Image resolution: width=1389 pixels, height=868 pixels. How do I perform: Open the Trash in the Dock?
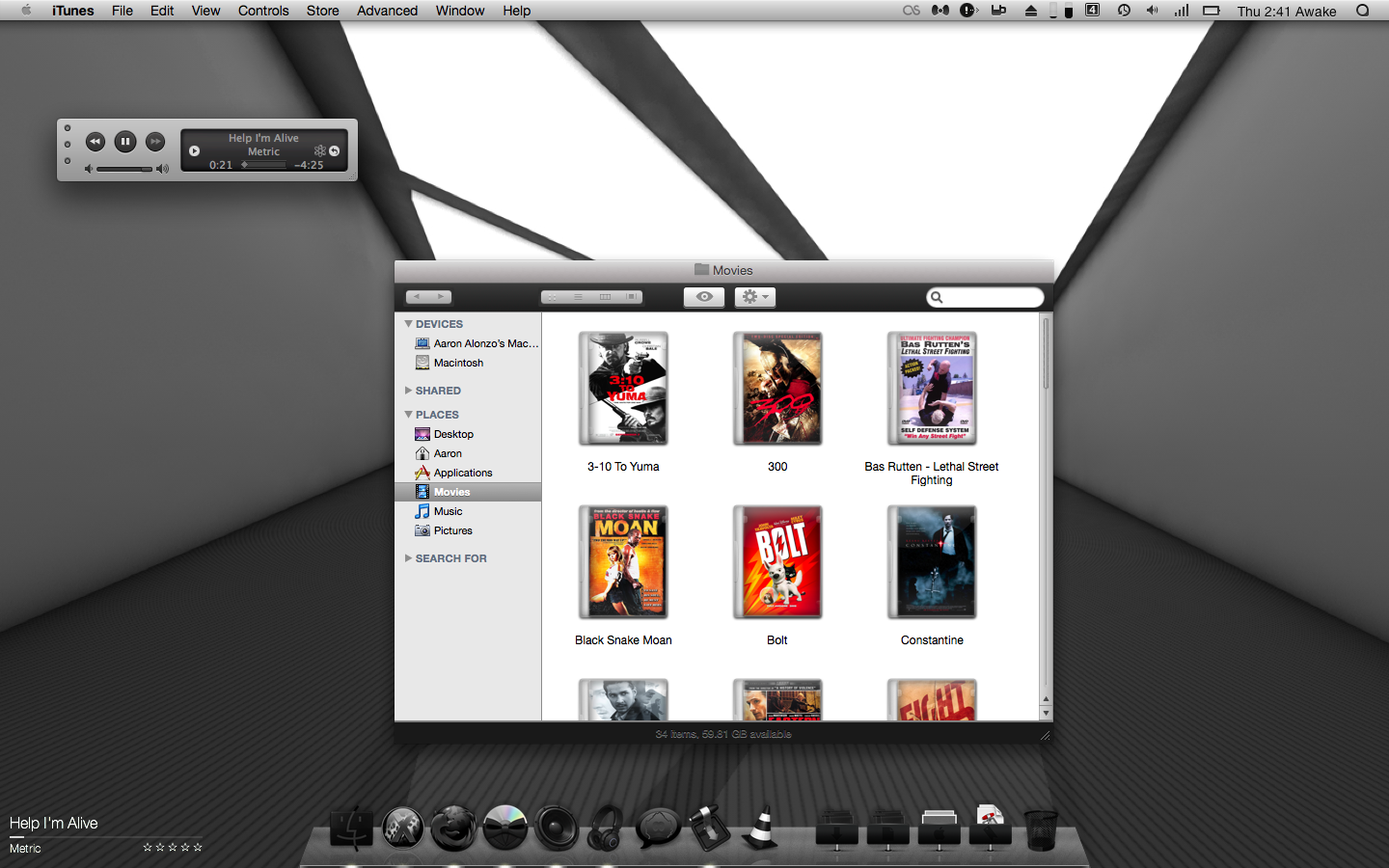pos(1041,829)
